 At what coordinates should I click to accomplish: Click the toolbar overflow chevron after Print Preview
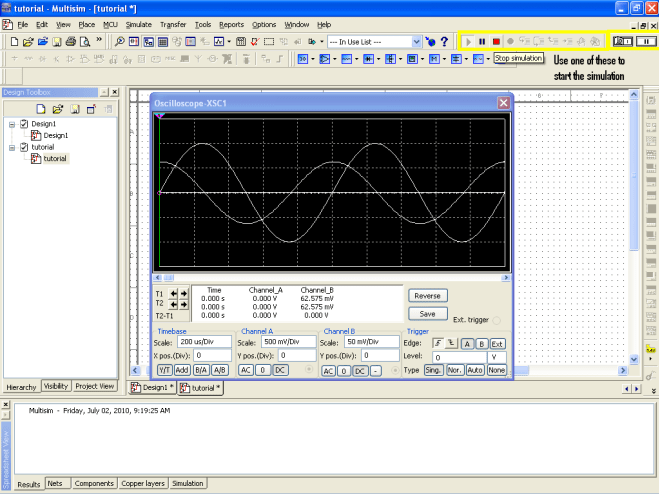[x=99, y=40]
